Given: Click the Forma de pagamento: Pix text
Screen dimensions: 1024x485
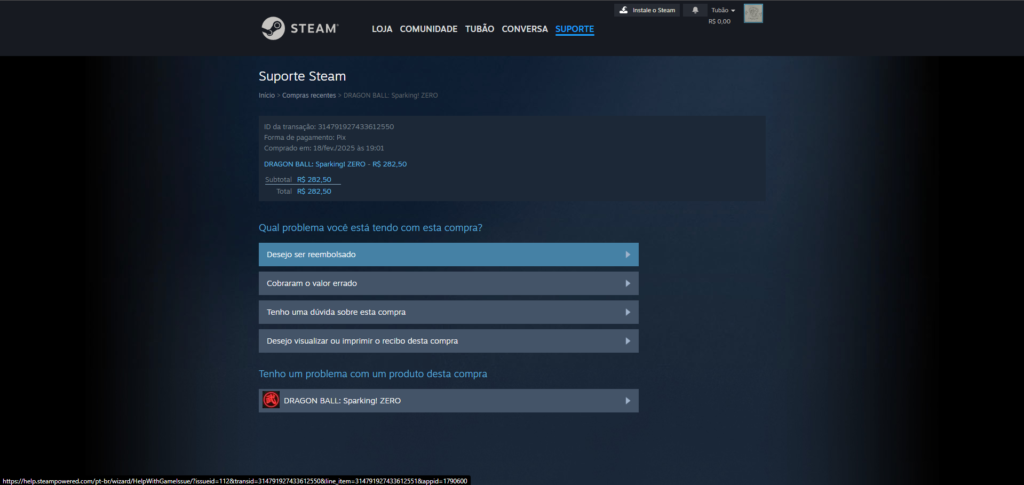Looking at the screenshot, I should pos(304,138).
